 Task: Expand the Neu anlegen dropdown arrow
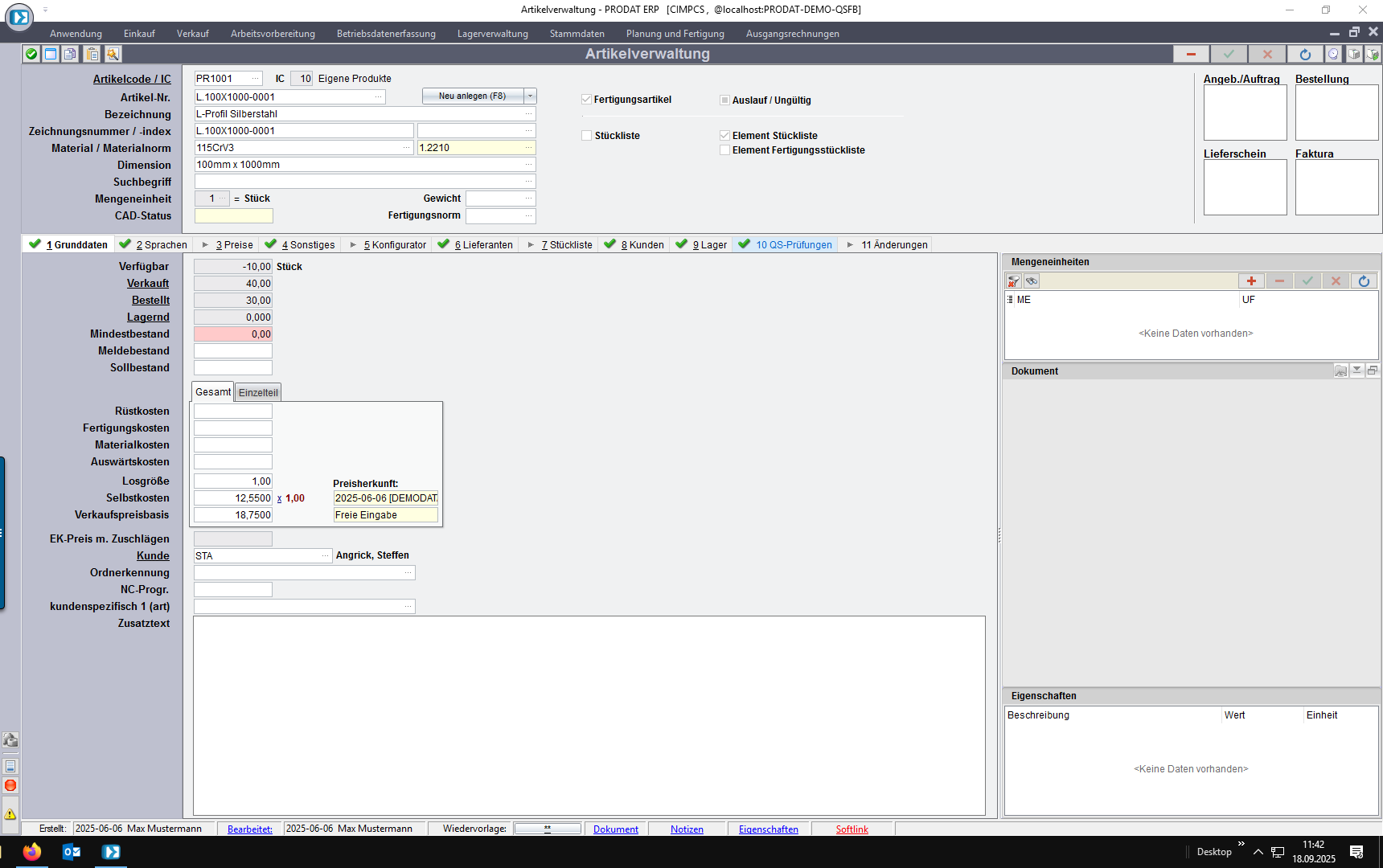point(530,96)
